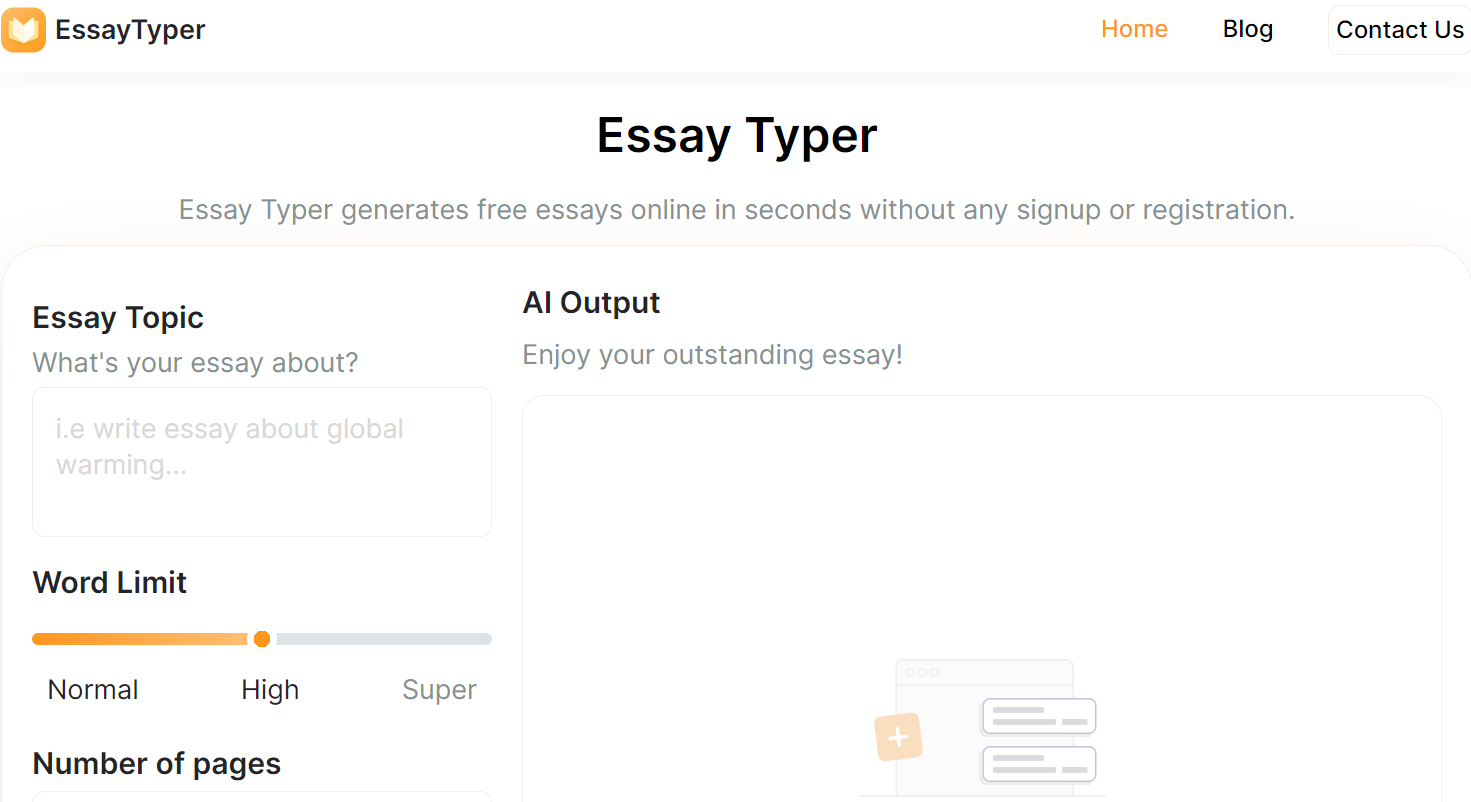
Task: Click the top card in the output illustration
Action: pos(1038,716)
